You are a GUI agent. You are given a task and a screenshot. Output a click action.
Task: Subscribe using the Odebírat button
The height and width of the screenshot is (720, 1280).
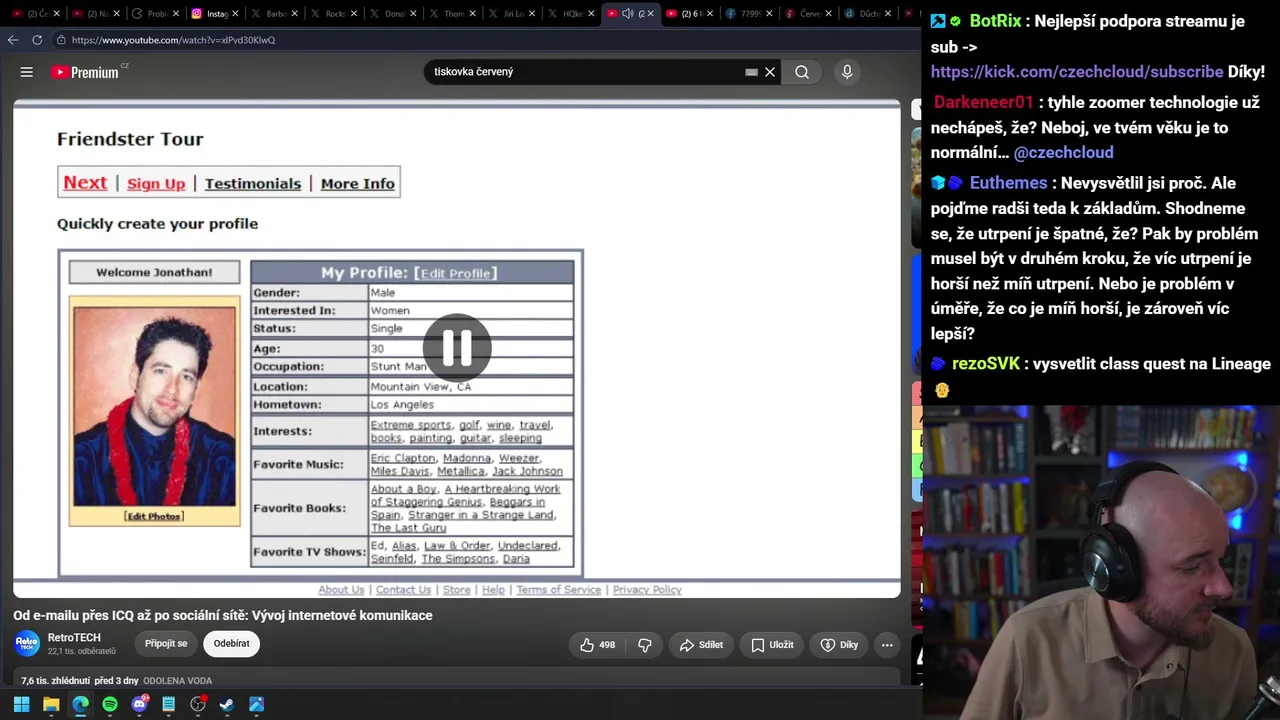[231, 644]
